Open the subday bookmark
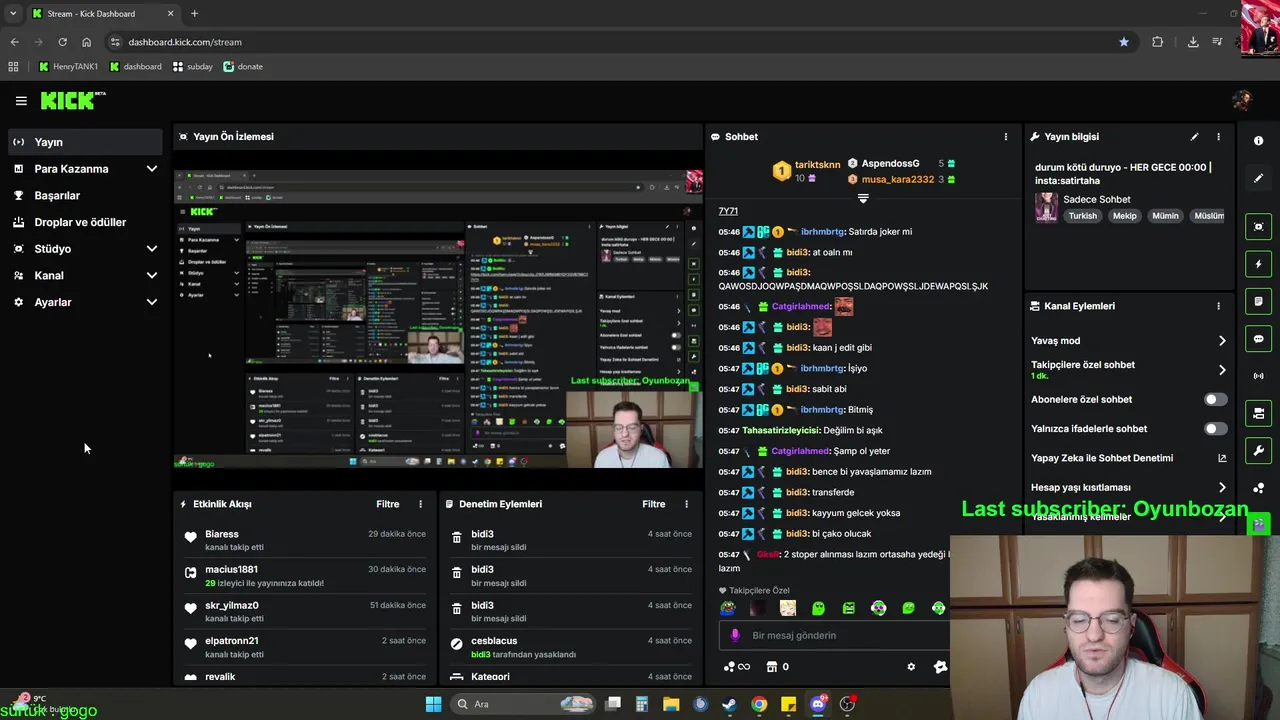The image size is (1280, 720). 192,67
